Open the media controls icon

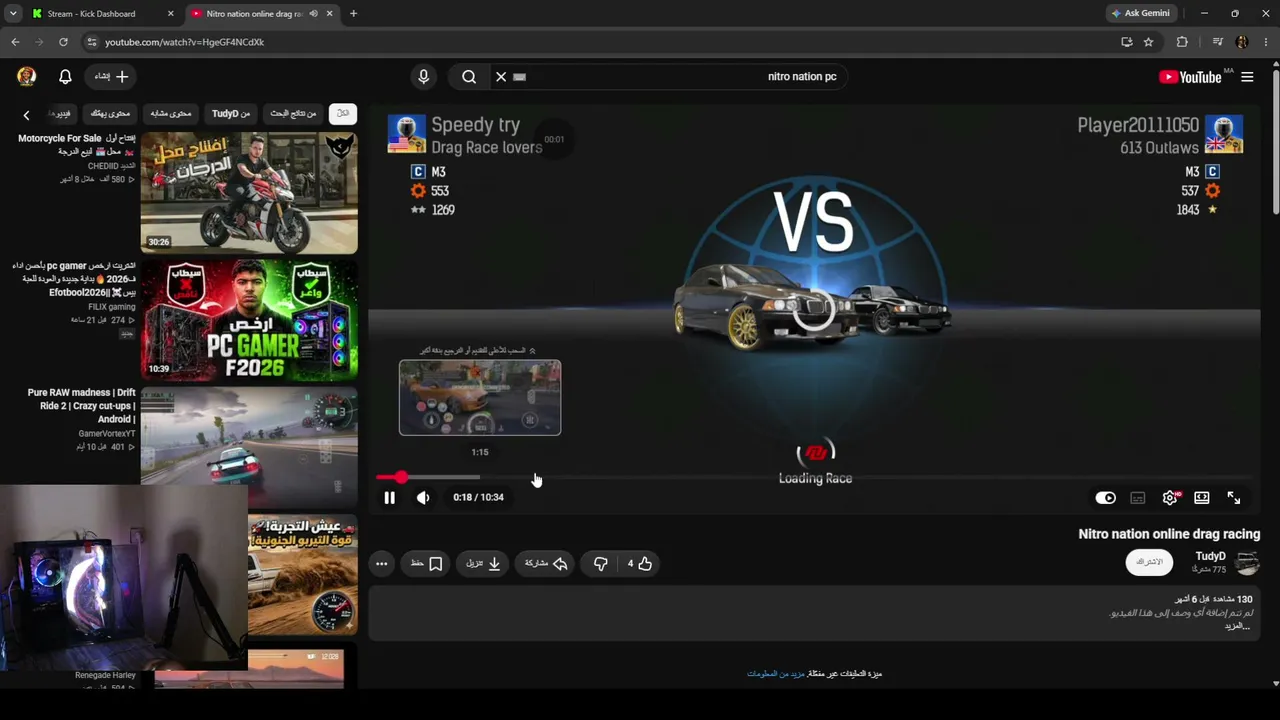tap(1217, 42)
